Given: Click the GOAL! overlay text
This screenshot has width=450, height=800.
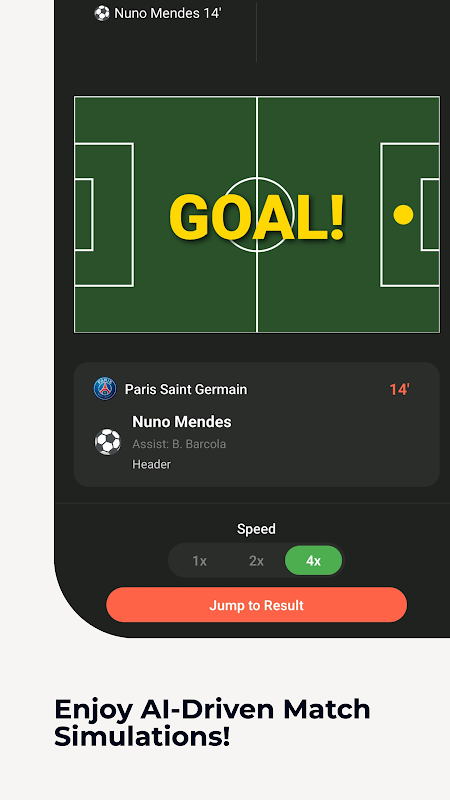Looking at the screenshot, I should pos(257,217).
